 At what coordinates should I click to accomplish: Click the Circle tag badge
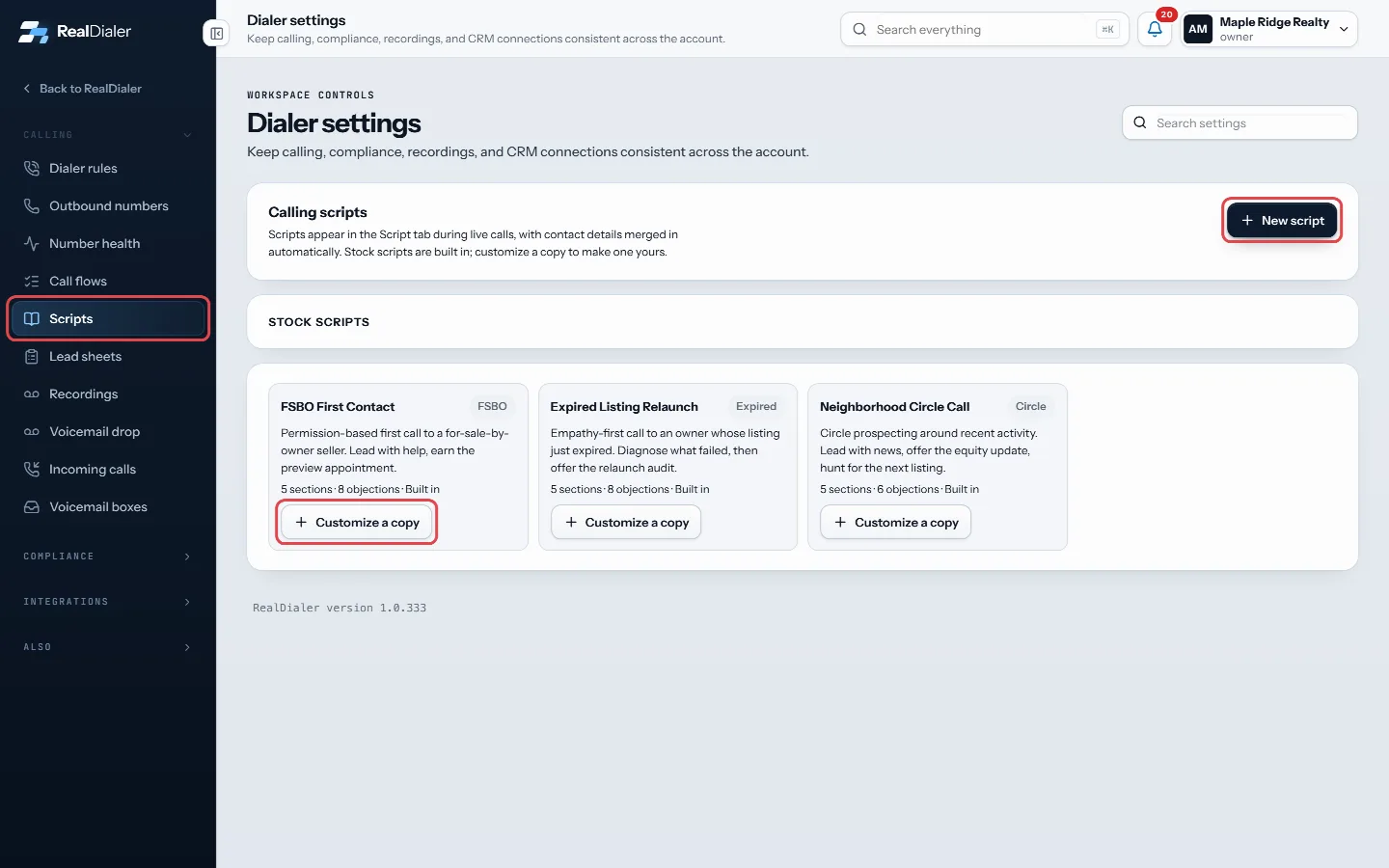pos(1030,406)
